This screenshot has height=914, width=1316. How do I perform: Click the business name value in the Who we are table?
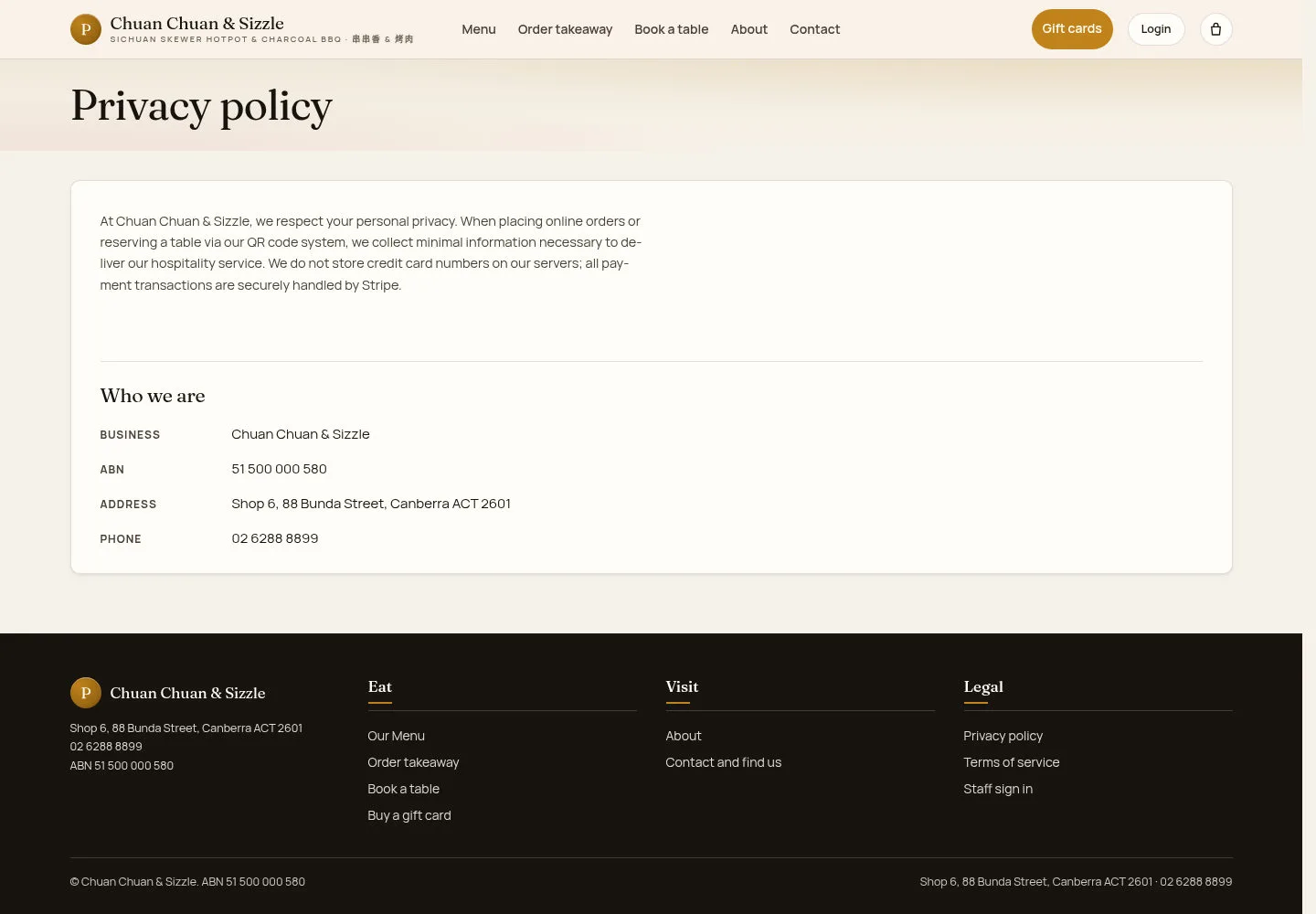[x=301, y=434]
